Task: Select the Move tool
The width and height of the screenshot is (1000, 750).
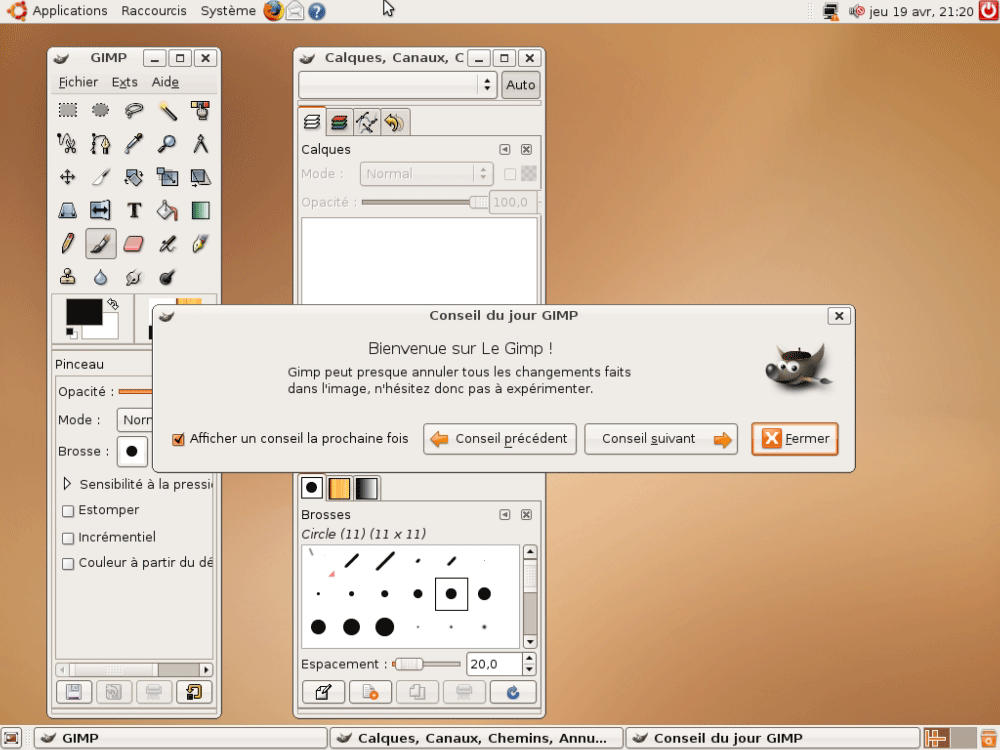Action: [x=68, y=177]
